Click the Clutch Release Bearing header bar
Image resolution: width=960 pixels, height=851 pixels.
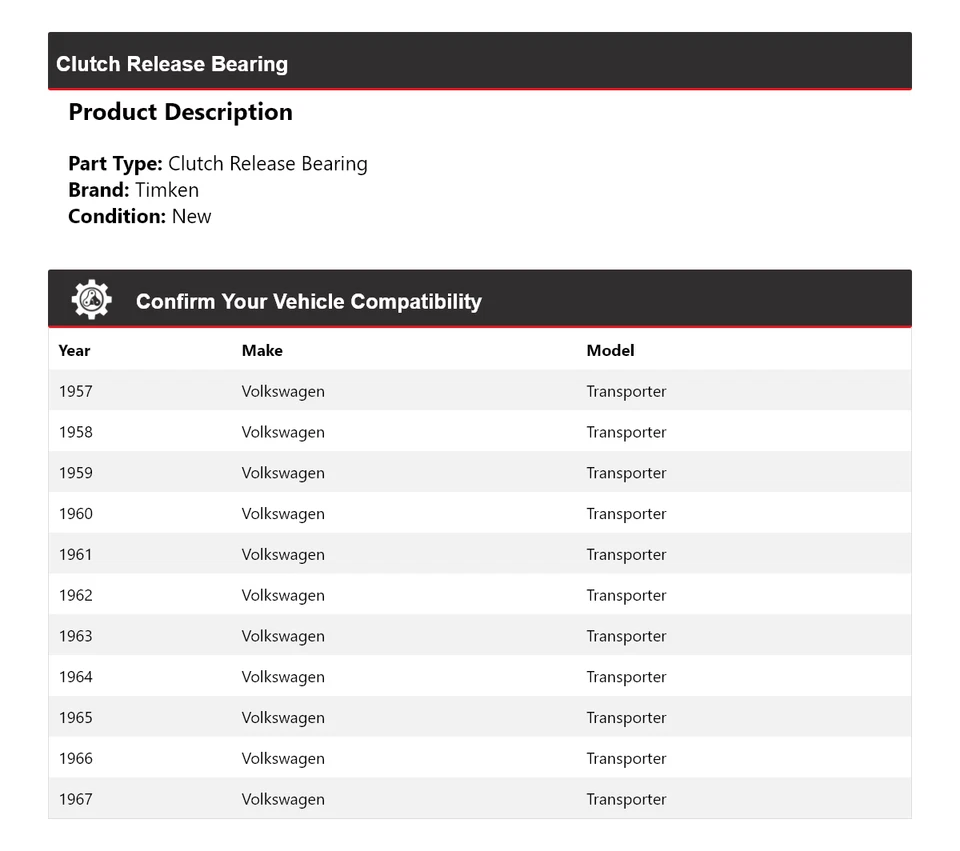coord(172,64)
